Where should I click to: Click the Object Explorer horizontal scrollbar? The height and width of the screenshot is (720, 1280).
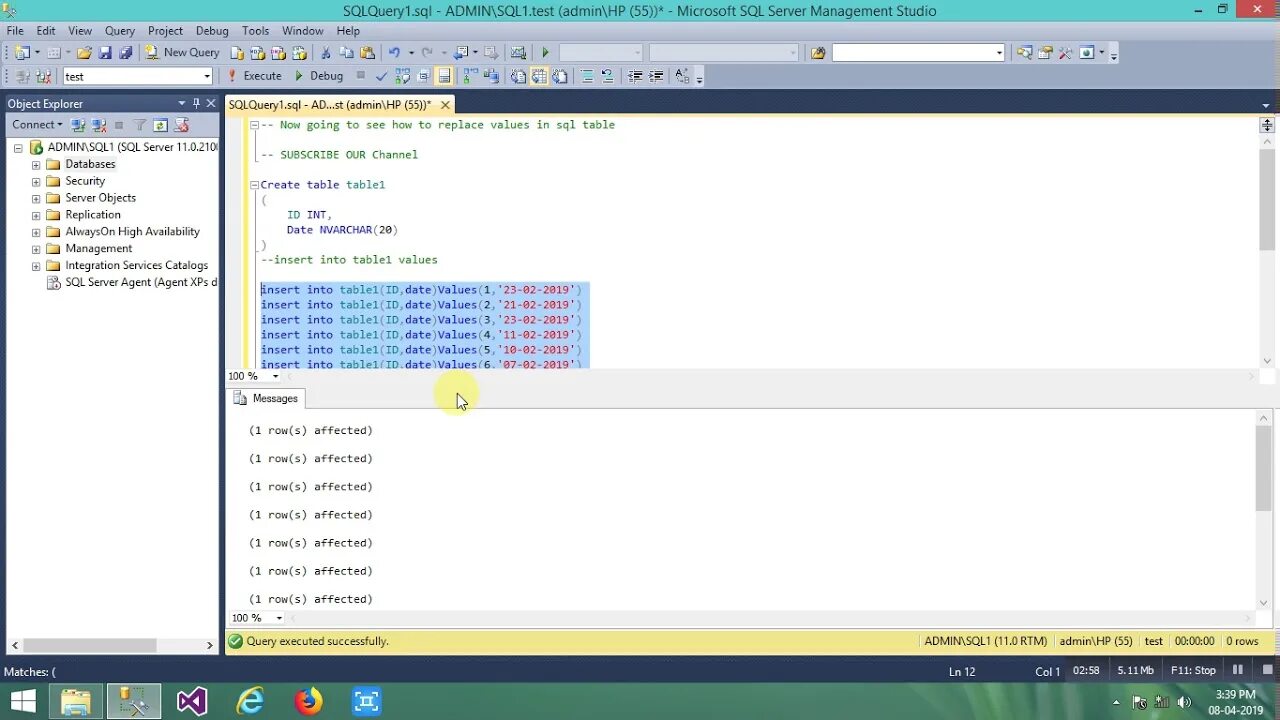pyautogui.click(x=90, y=645)
